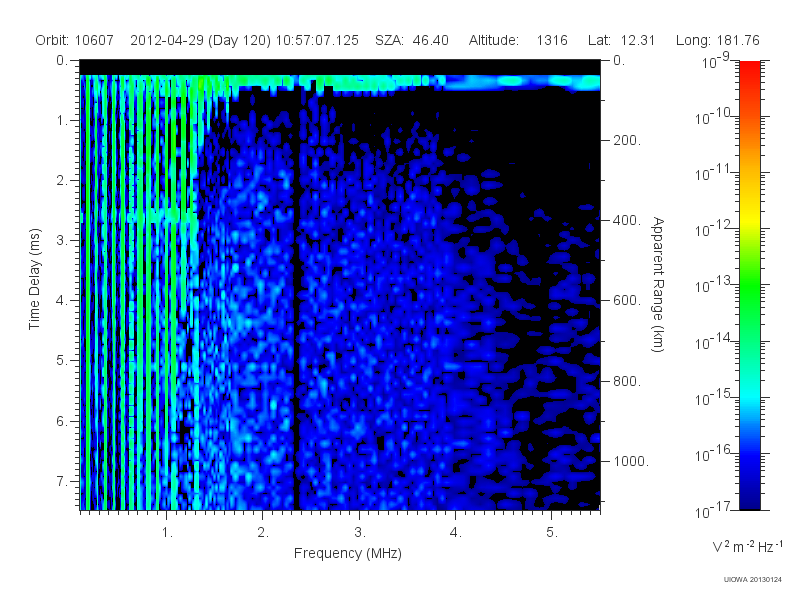Viewport: 800px width, 600px height.
Task: Click the 'Time Delay (ms)' axis label
Action: click(34, 279)
